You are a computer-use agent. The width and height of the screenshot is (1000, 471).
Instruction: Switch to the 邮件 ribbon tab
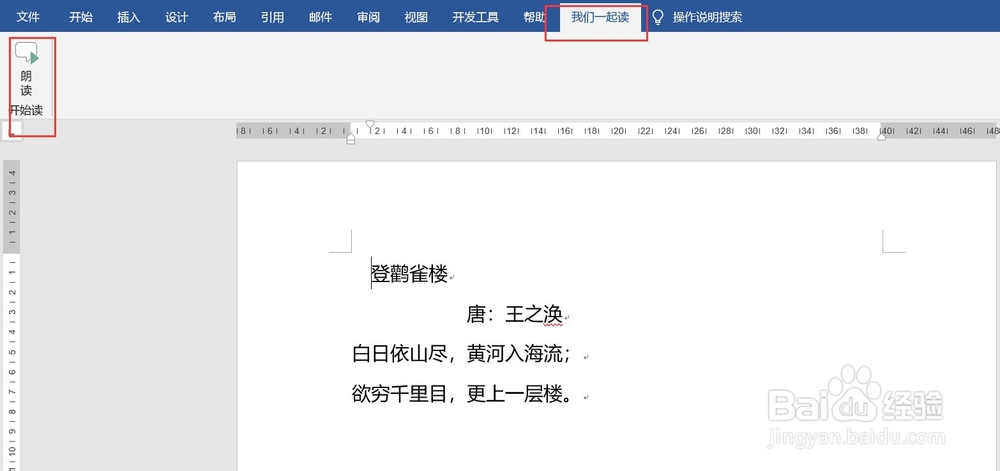pos(320,17)
